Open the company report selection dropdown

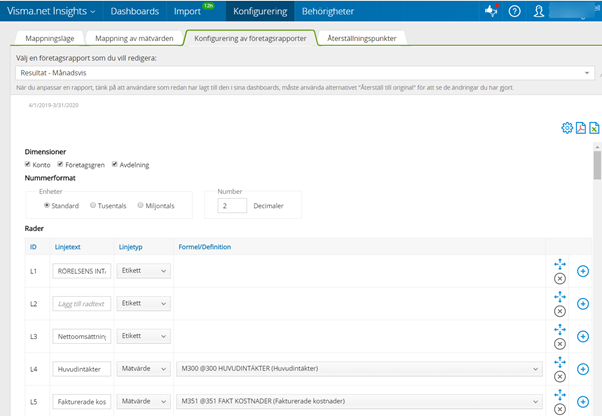point(305,73)
